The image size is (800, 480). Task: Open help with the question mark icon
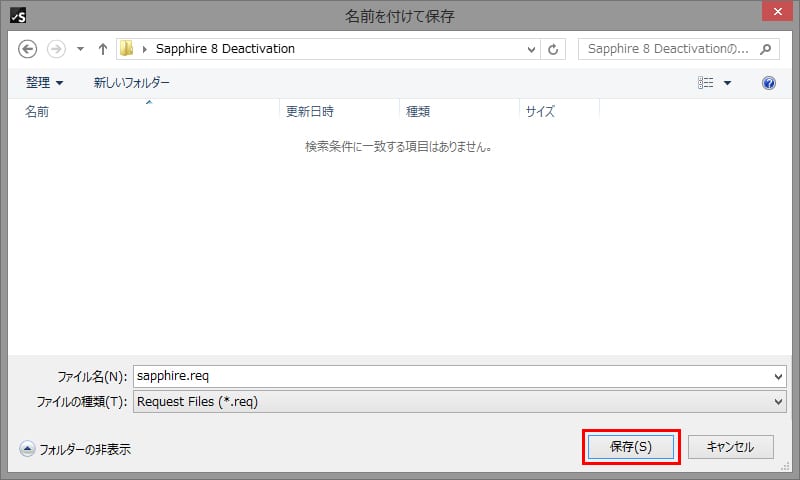pyautogui.click(x=769, y=83)
